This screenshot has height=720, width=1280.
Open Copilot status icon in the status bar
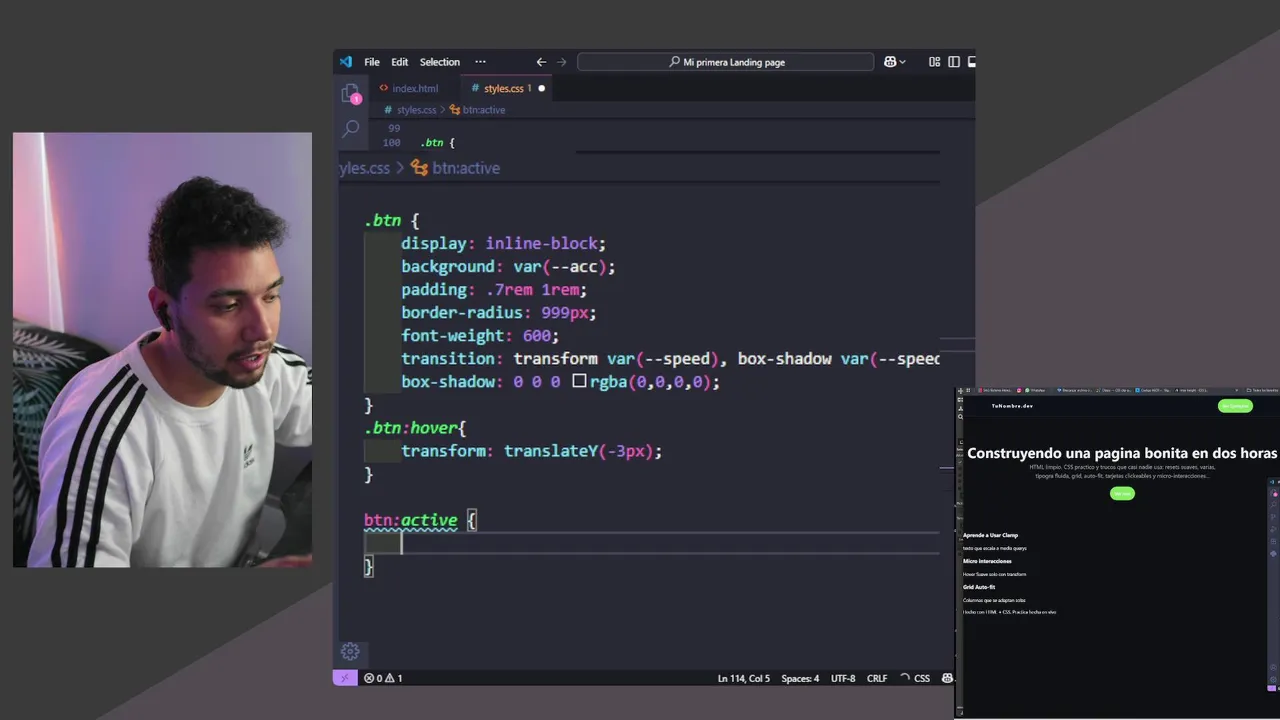tap(947, 678)
